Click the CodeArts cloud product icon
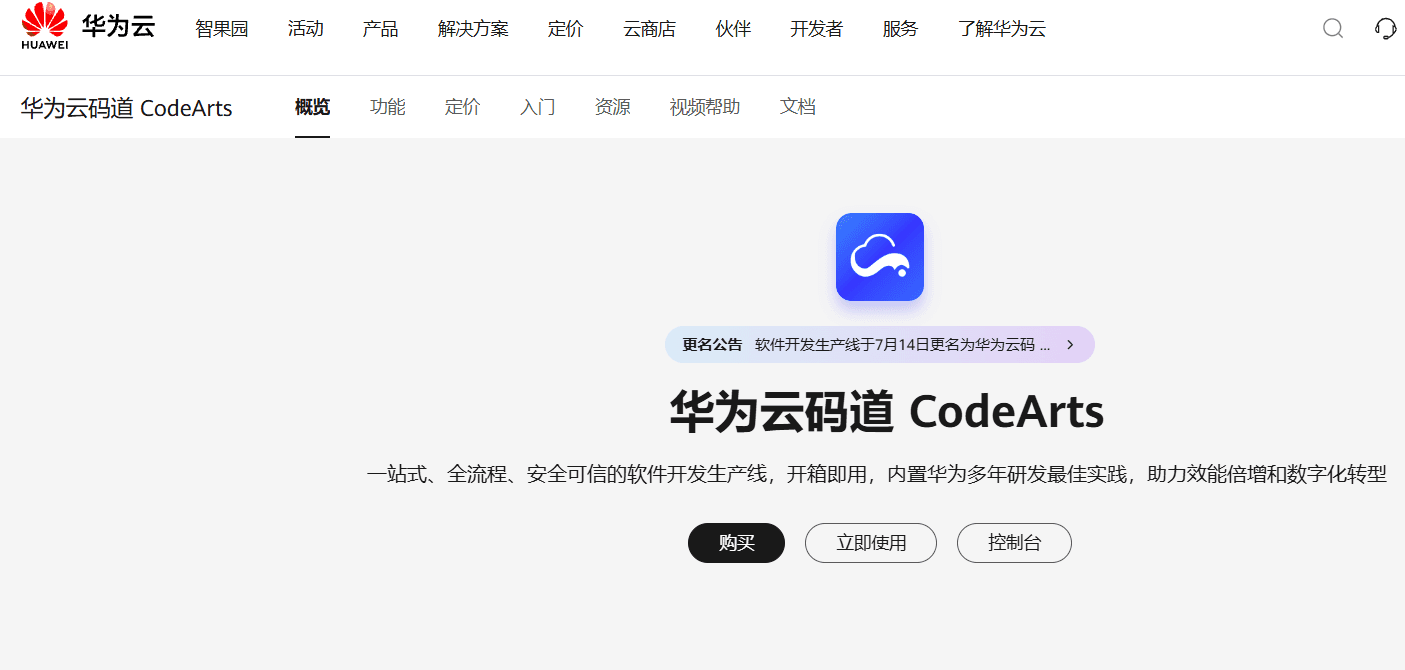The width and height of the screenshot is (1405, 670). pyautogui.click(x=880, y=257)
